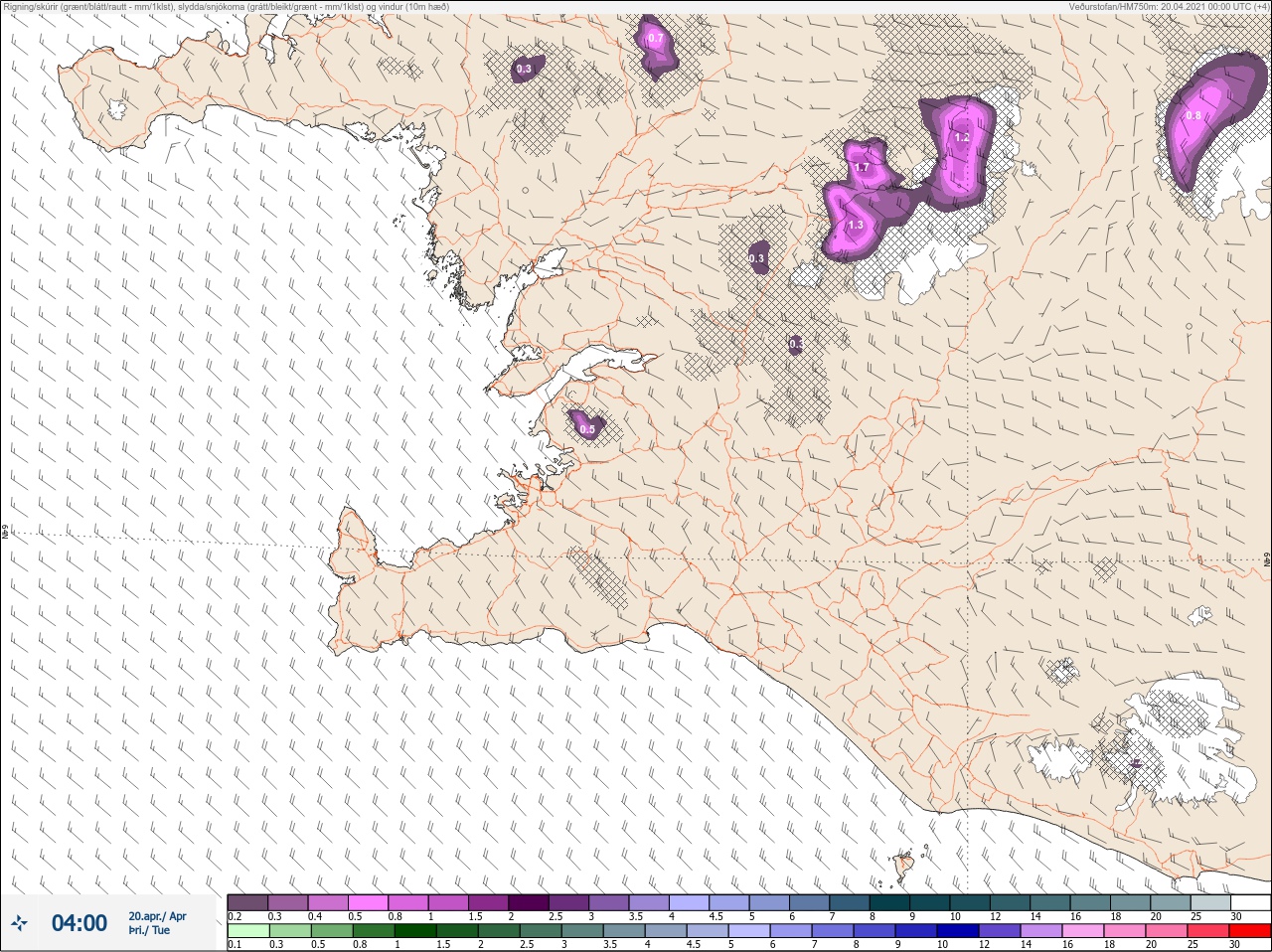Click the 'Veðurstofan/HM750m' run time header

coord(1168,7)
